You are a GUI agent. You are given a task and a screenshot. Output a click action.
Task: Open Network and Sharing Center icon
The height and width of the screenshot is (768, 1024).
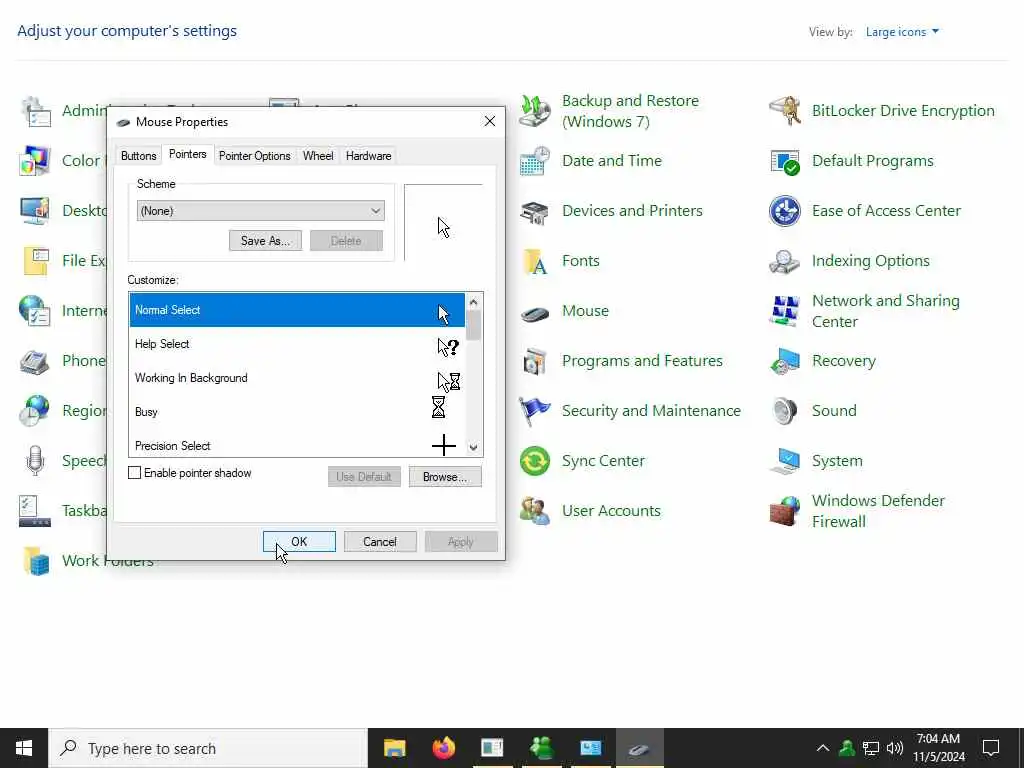coord(784,312)
